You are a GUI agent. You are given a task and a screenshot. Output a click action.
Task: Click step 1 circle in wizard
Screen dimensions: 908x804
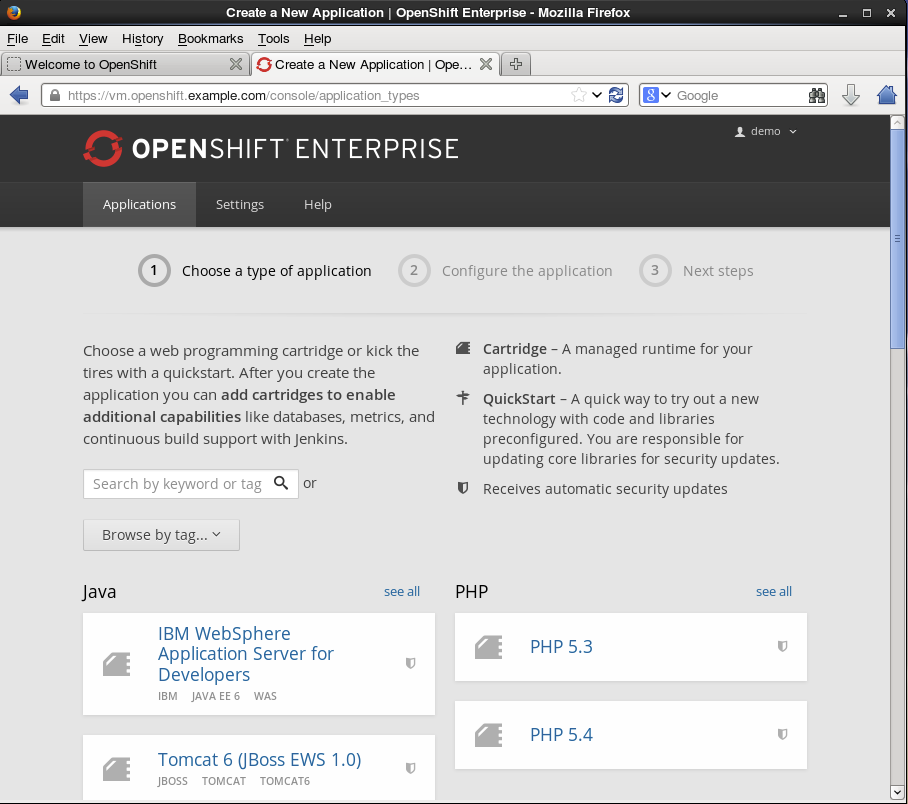(x=154, y=271)
